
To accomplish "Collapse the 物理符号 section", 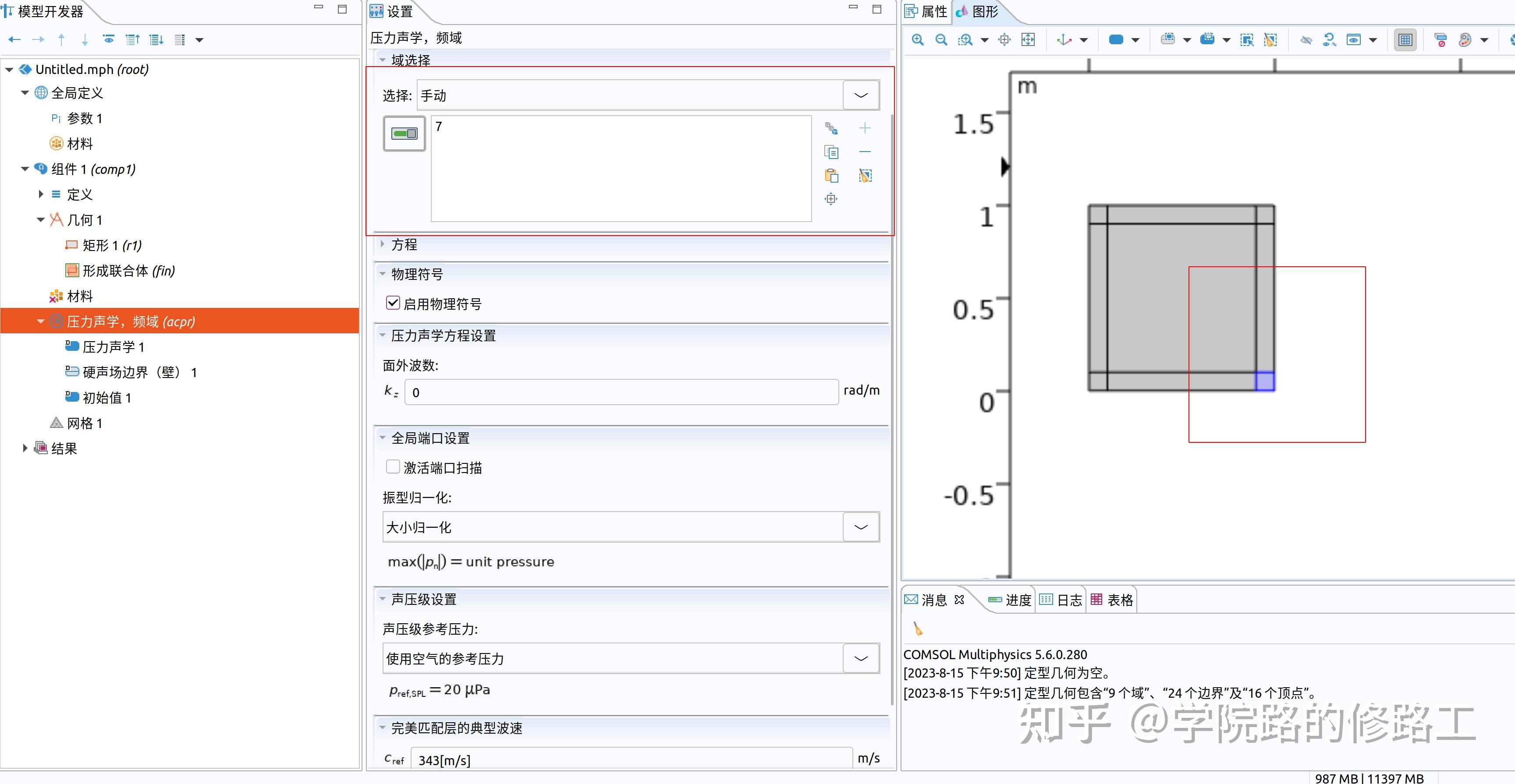I will click(382, 274).
